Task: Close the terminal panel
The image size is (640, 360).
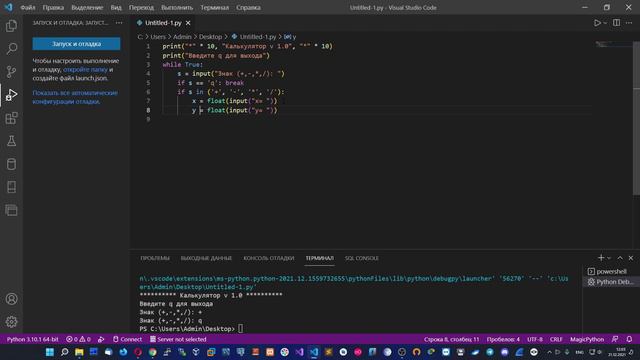Action: [631, 258]
